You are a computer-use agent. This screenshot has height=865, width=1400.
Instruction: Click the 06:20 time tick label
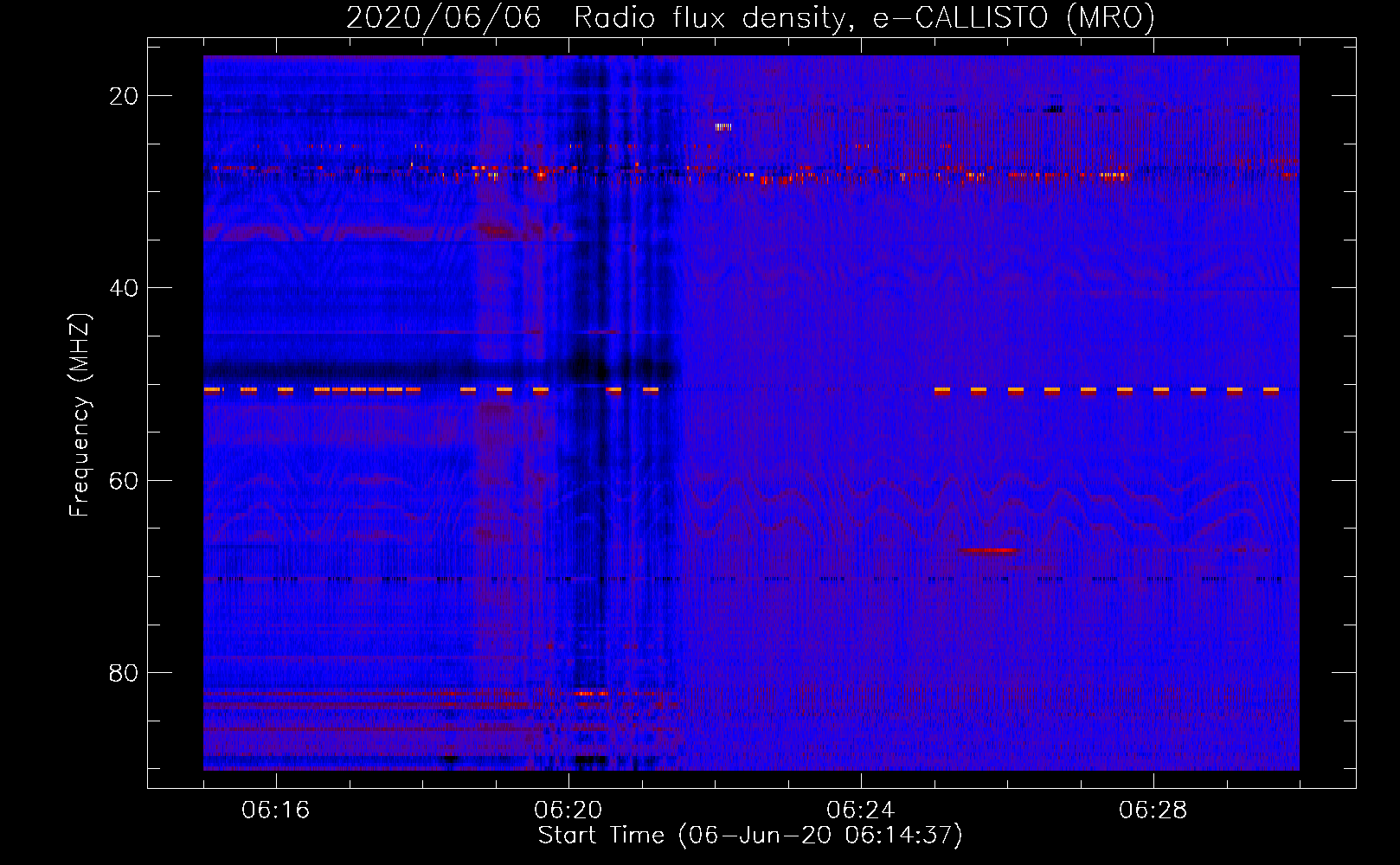[x=568, y=811]
